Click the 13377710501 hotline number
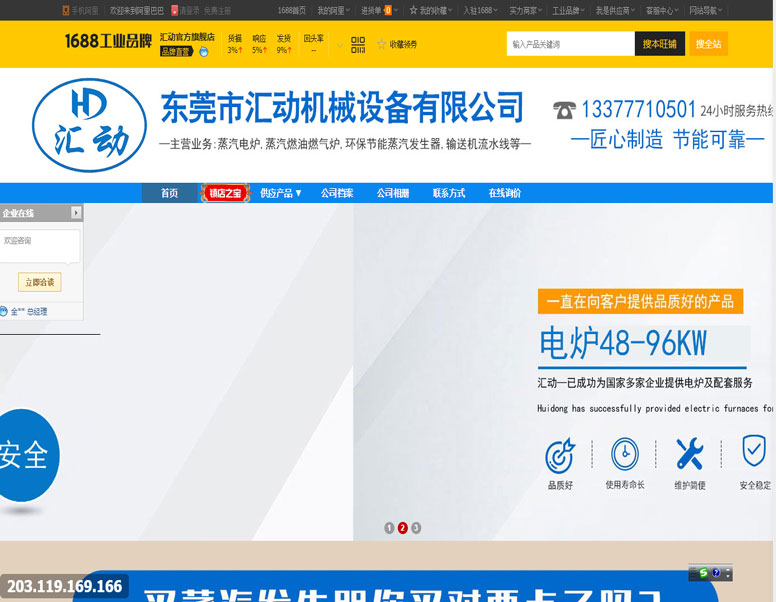Viewport: 776px width, 602px height. (x=638, y=109)
